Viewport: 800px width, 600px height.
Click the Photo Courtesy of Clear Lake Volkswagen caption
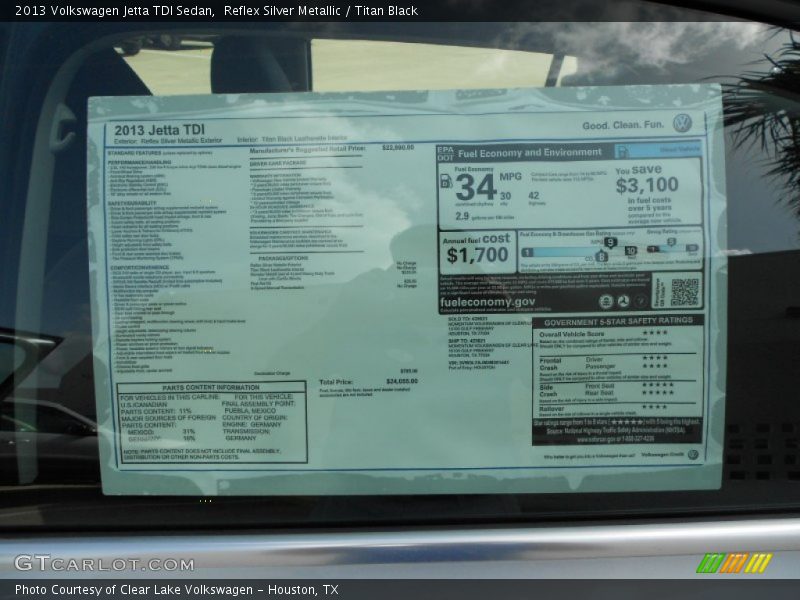coord(177,590)
